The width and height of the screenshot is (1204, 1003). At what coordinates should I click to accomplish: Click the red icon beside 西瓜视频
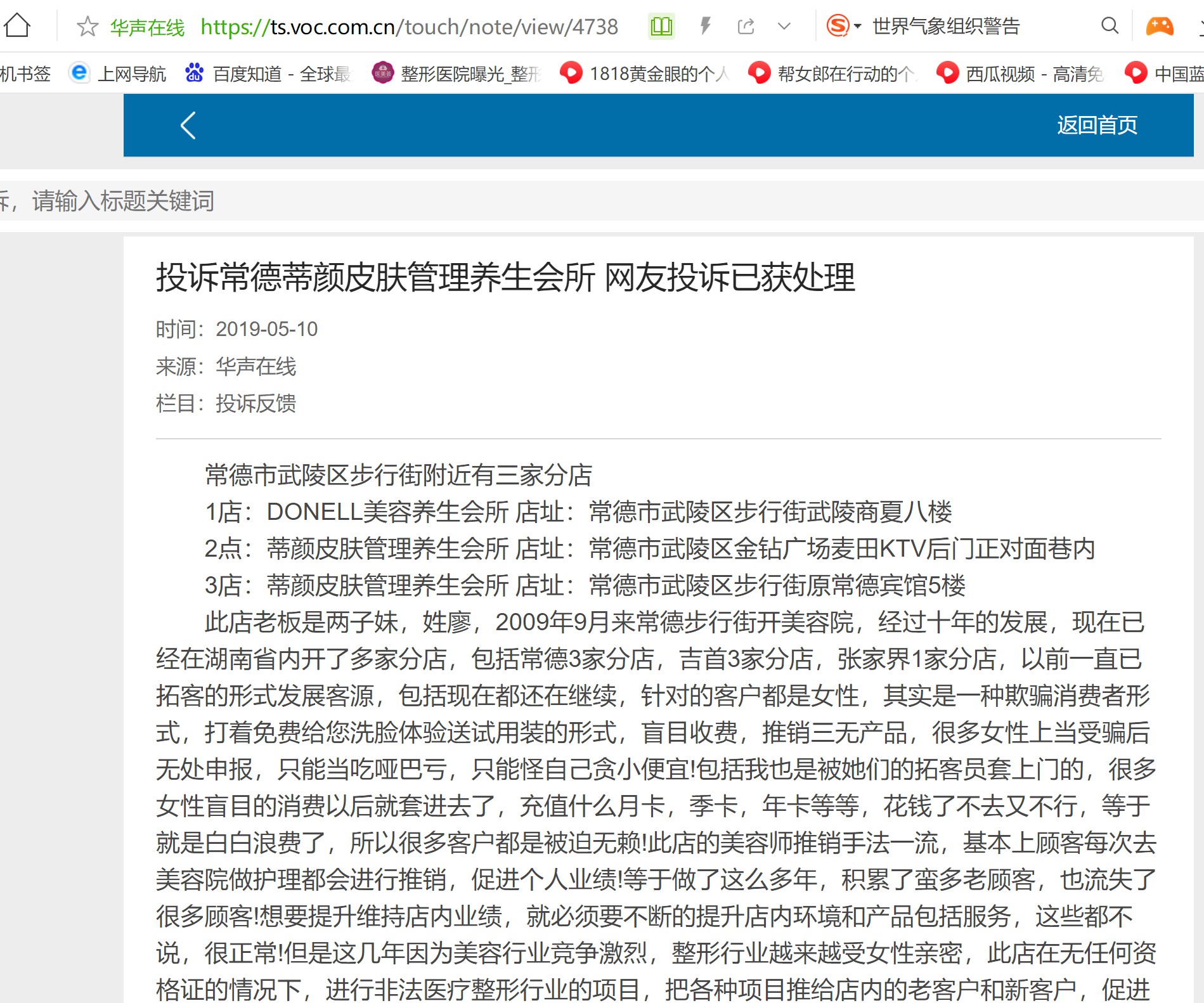point(948,73)
